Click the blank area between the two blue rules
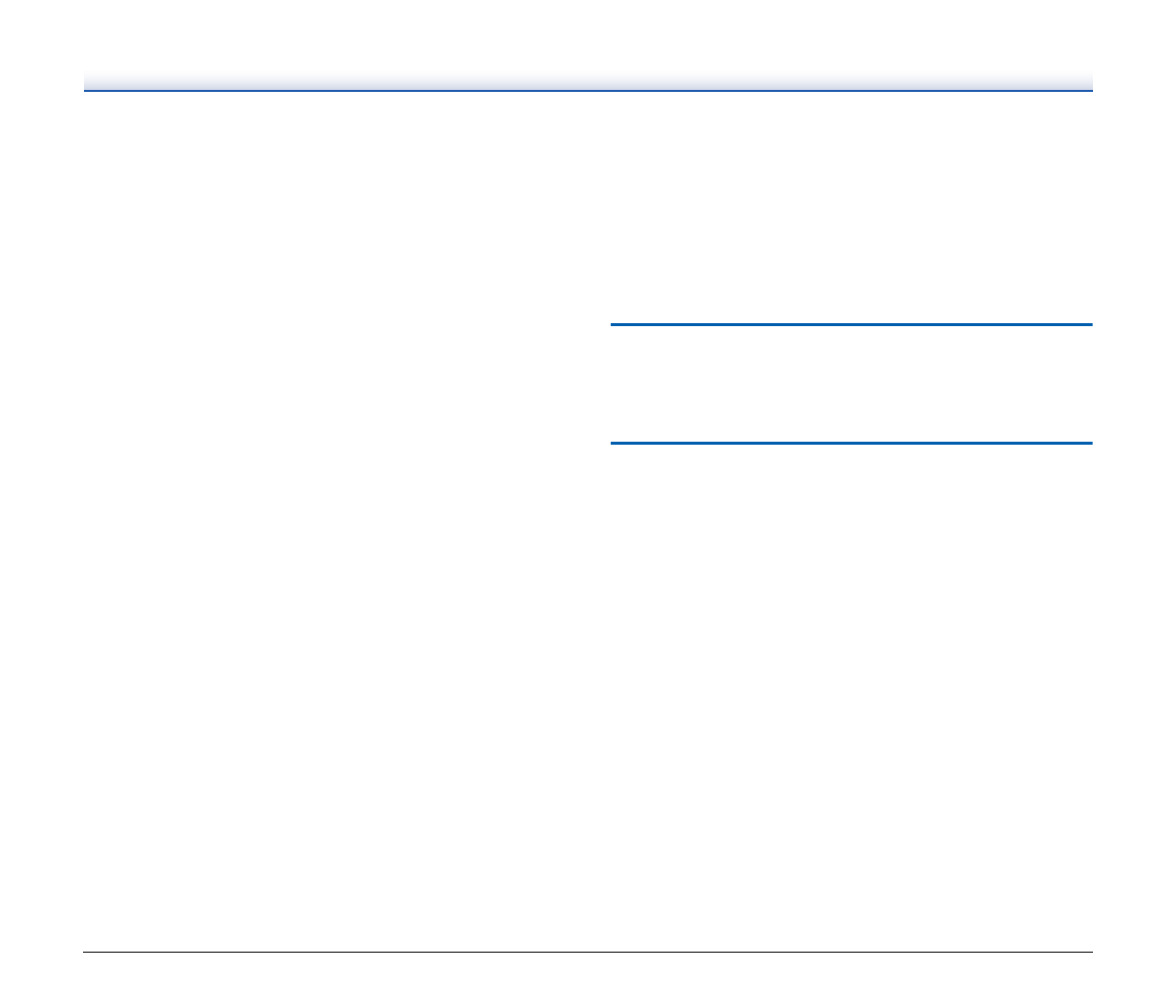1176x1008 pixels. pyautogui.click(x=851, y=384)
